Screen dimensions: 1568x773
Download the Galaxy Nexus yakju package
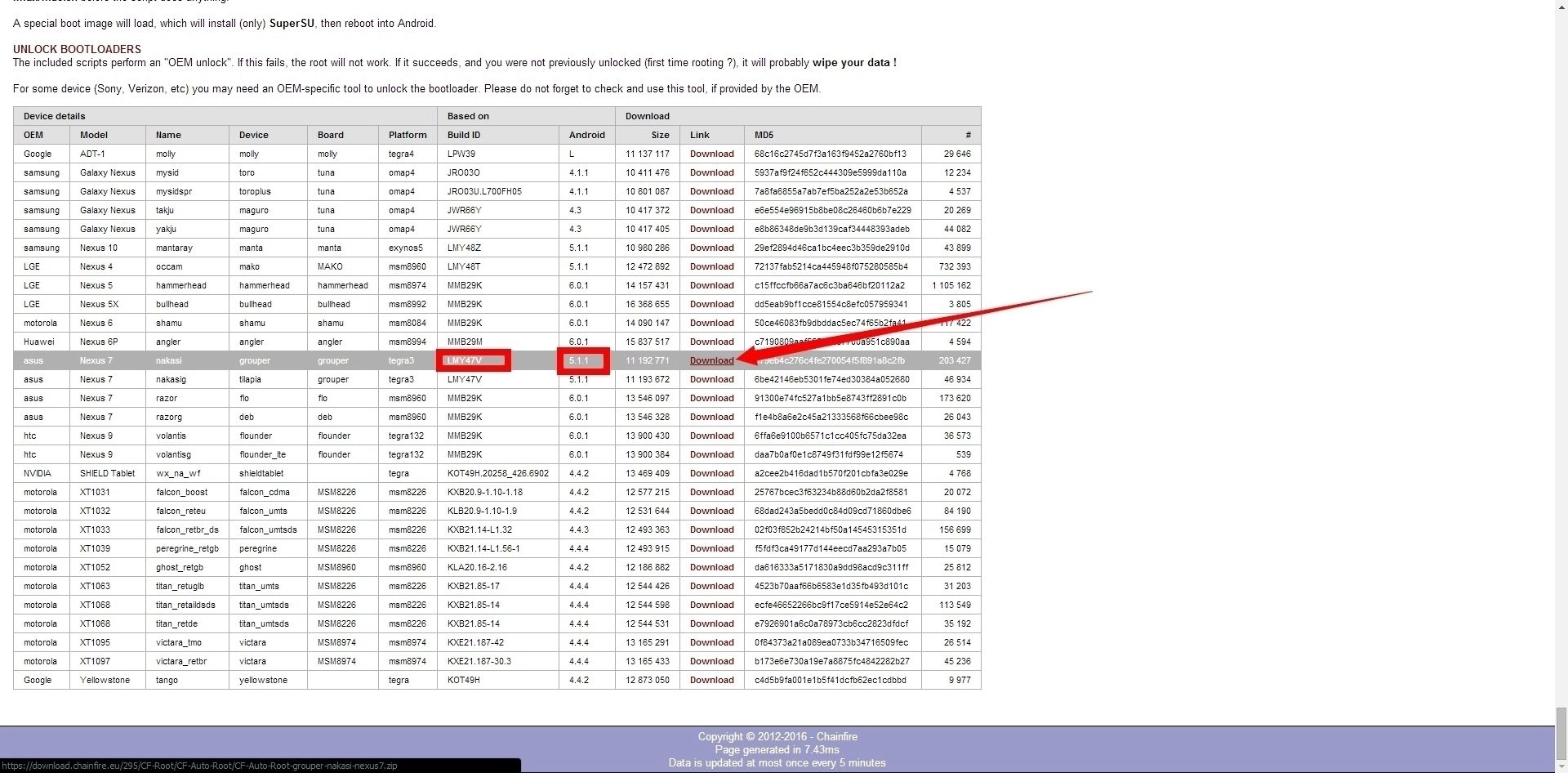(x=711, y=229)
